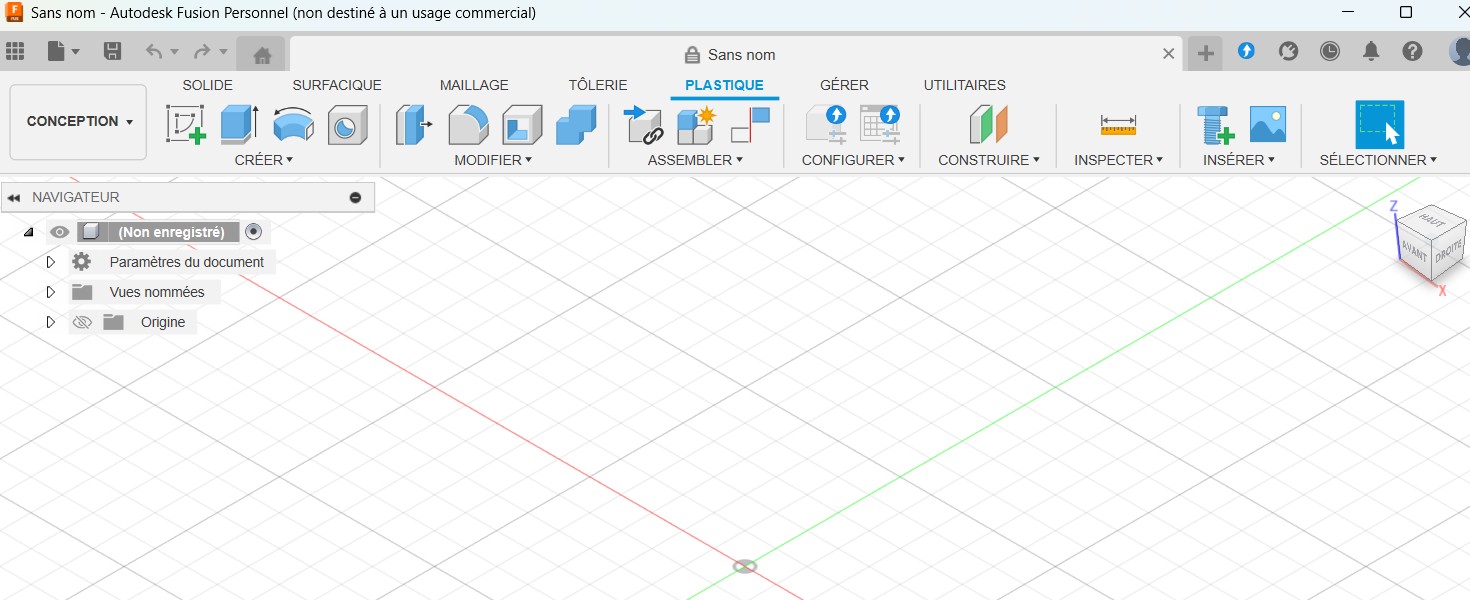
Task: Open the Job Status clock icon
Action: coord(1329,52)
